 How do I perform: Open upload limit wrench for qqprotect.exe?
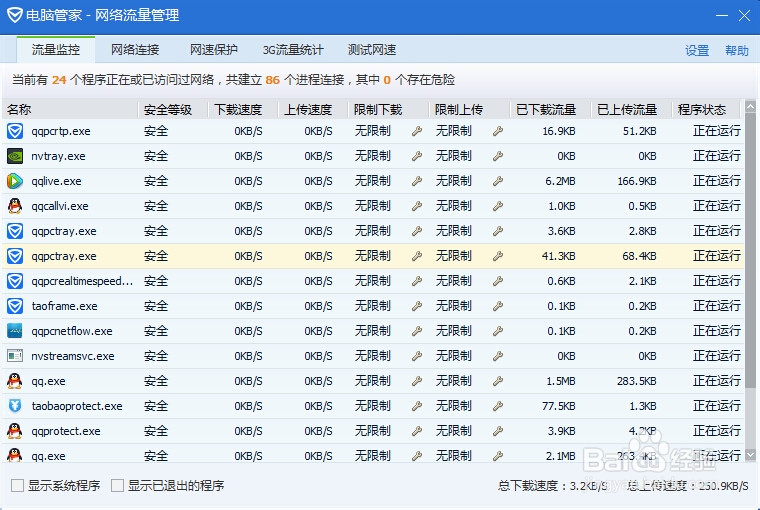tap(498, 431)
